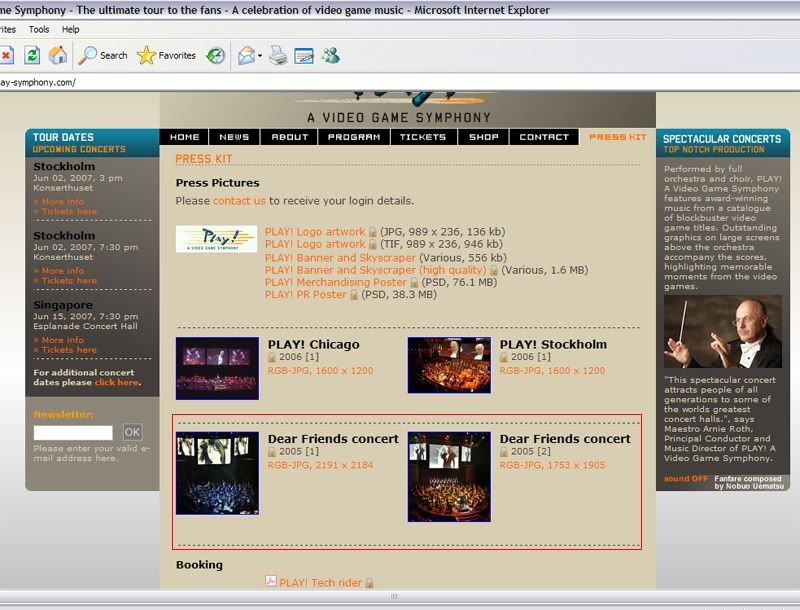Click lock icon next to PR Poster
This screenshot has height=610, width=800.
354,295
